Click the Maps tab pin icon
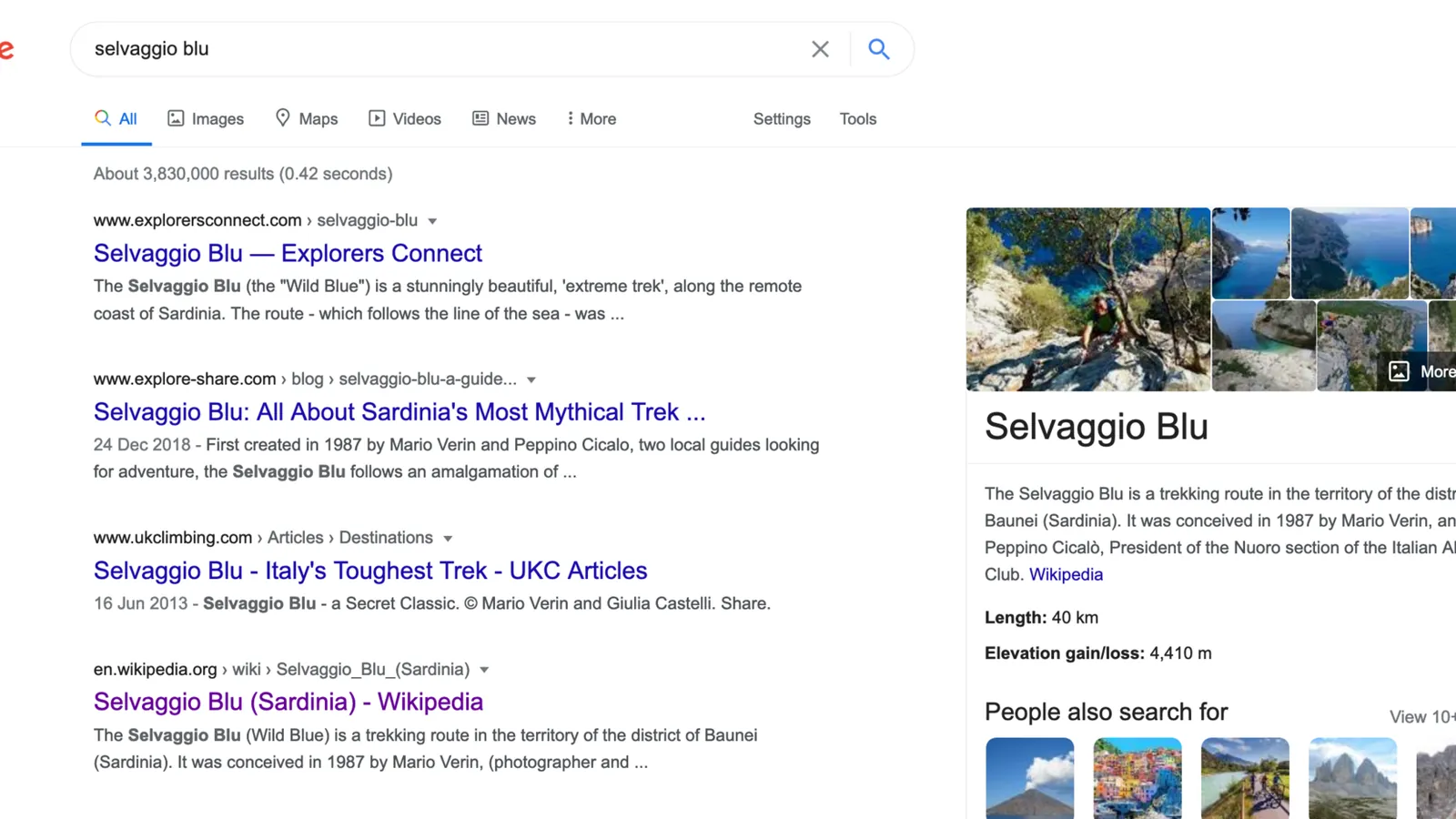The image size is (1456, 819). [x=283, y=118]
